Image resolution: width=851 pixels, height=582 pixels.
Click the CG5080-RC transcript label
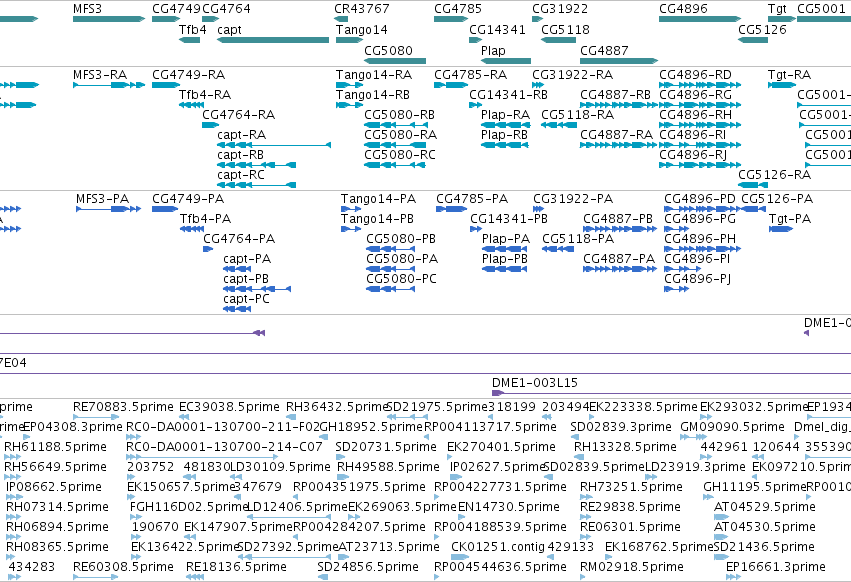click(x=400, y=155)
